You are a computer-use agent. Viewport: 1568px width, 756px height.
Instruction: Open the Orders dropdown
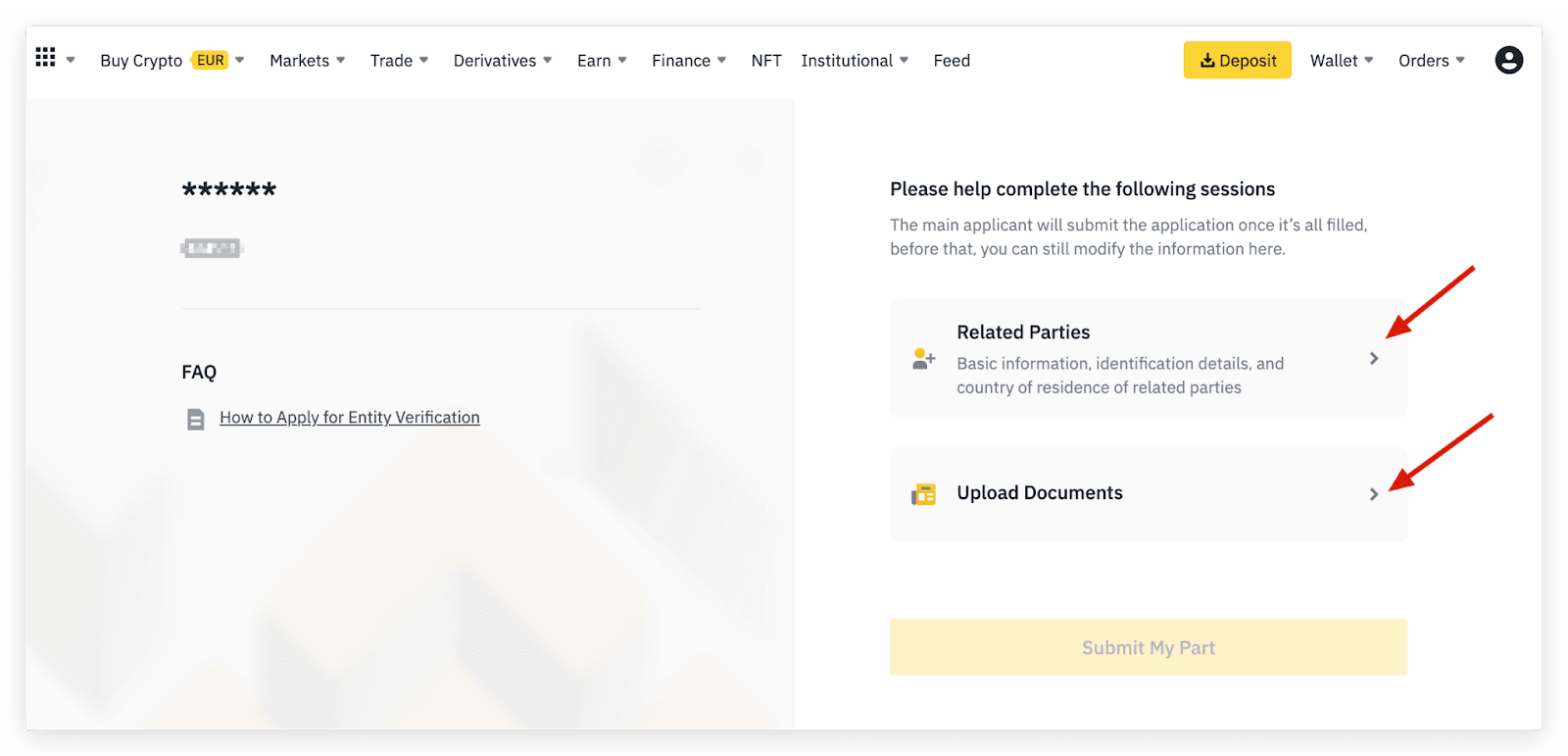coord(1431,61)
